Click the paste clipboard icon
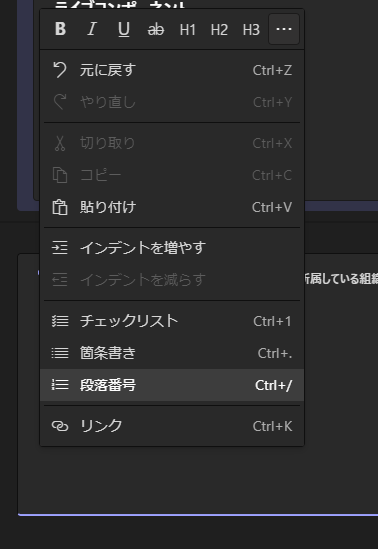 [60, 207]
